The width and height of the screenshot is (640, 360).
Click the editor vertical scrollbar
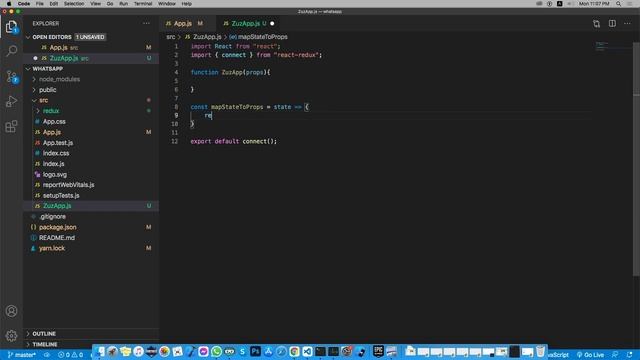pyautogui.click(x=636, y=159)
